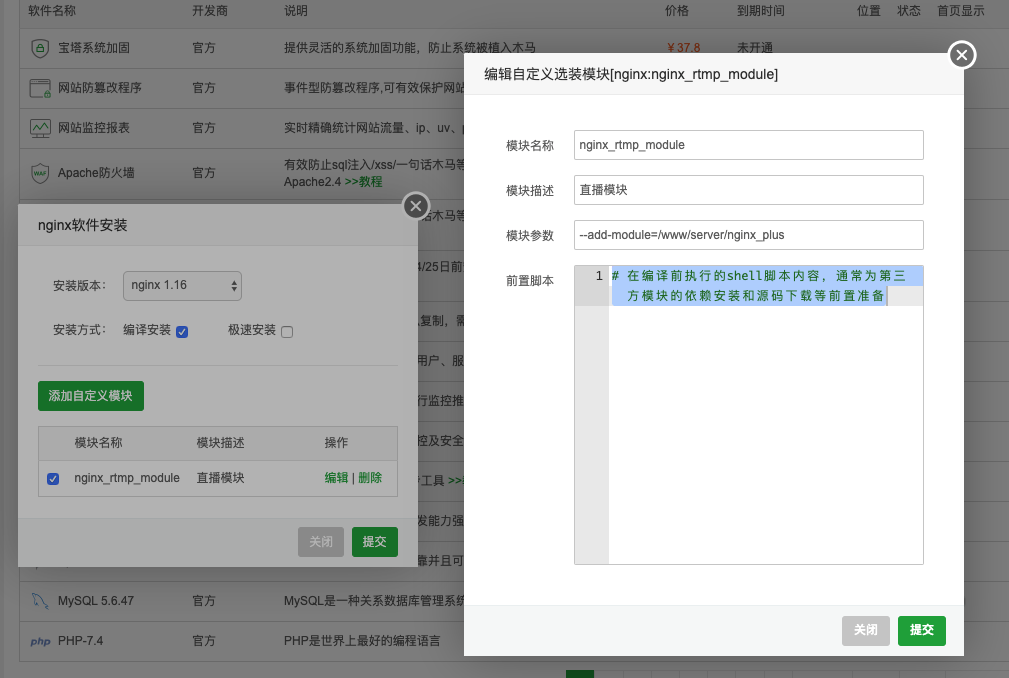Image resolution: width=1009 pixels, height=678 pixels.
Task: Click the PHP-7.4 php icon
Action: click(40, 641)
